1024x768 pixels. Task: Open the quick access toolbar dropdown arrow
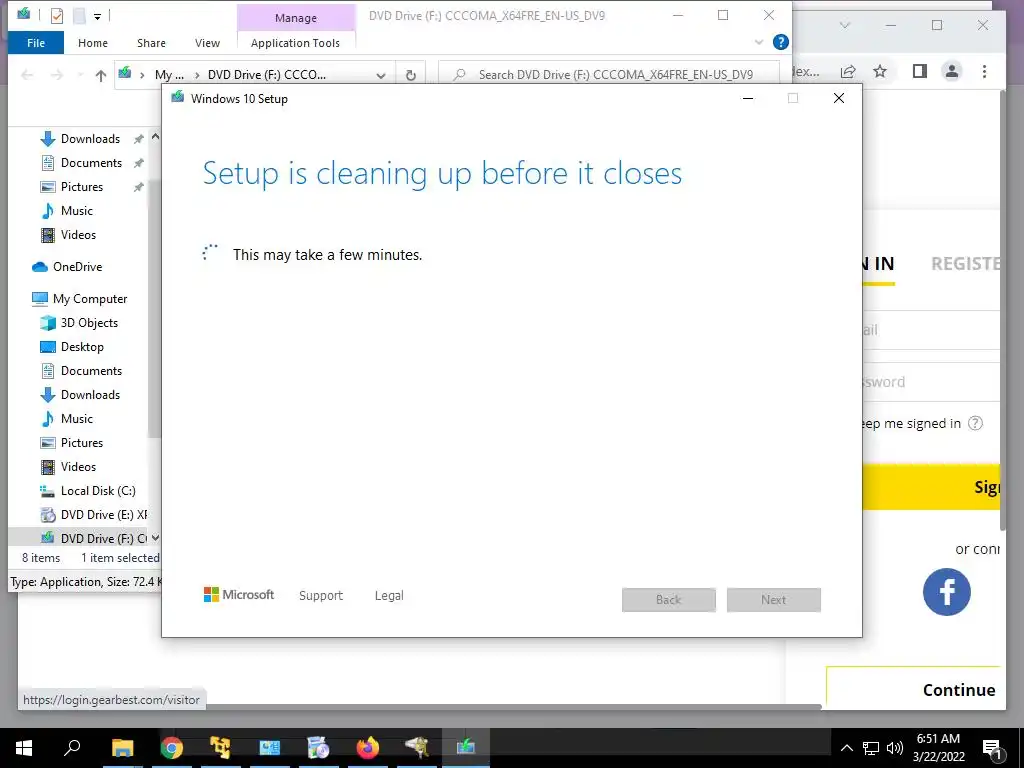pyautogui.click(x=97, y=16)
